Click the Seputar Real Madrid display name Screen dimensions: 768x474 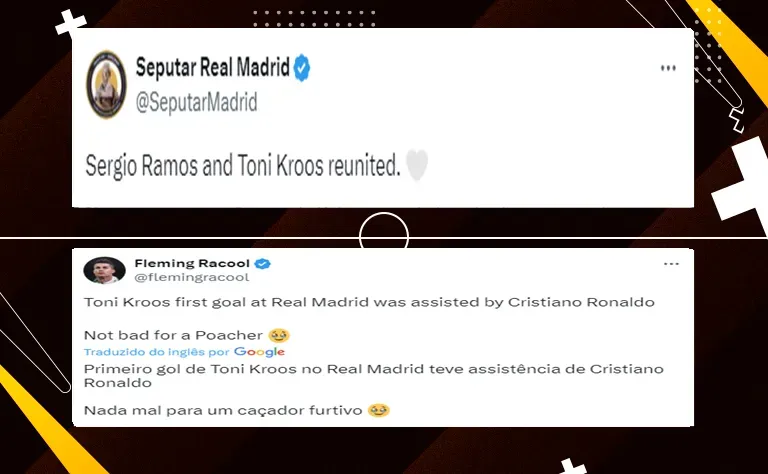(213, 67)
